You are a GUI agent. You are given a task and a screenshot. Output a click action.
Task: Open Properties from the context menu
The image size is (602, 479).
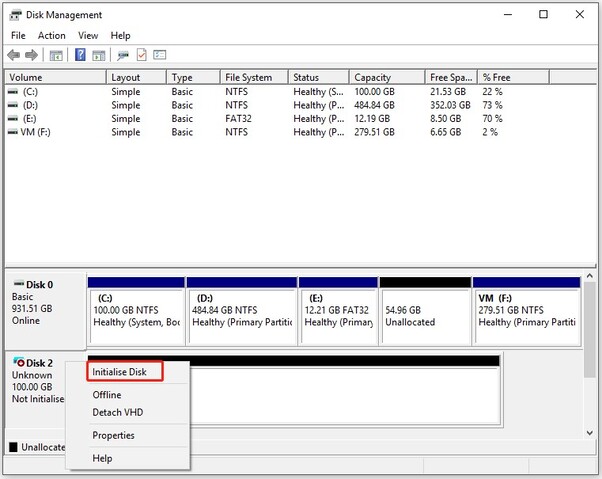coord(113,435)
